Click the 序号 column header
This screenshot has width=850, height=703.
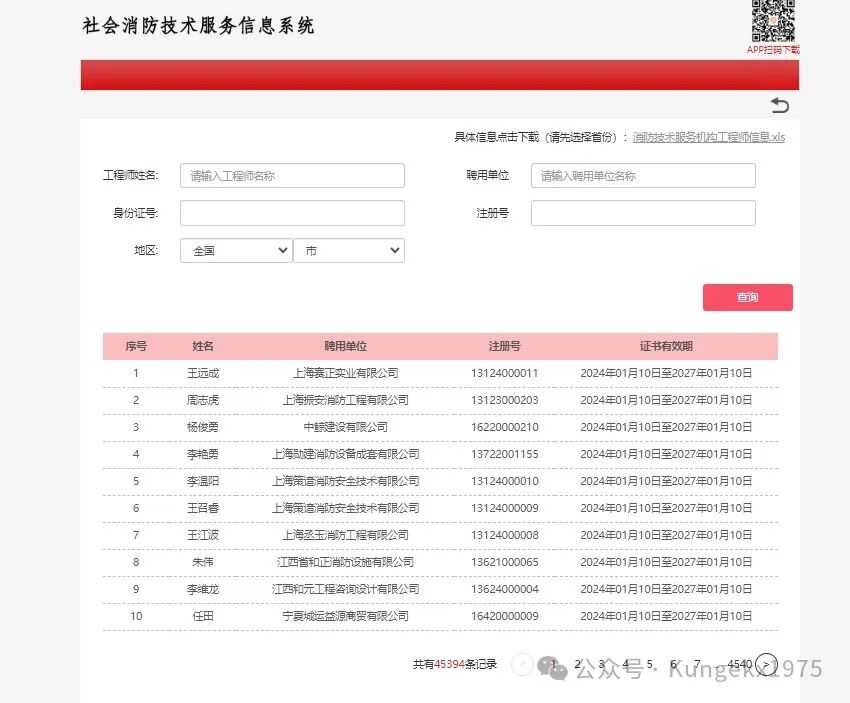point(136,346)
